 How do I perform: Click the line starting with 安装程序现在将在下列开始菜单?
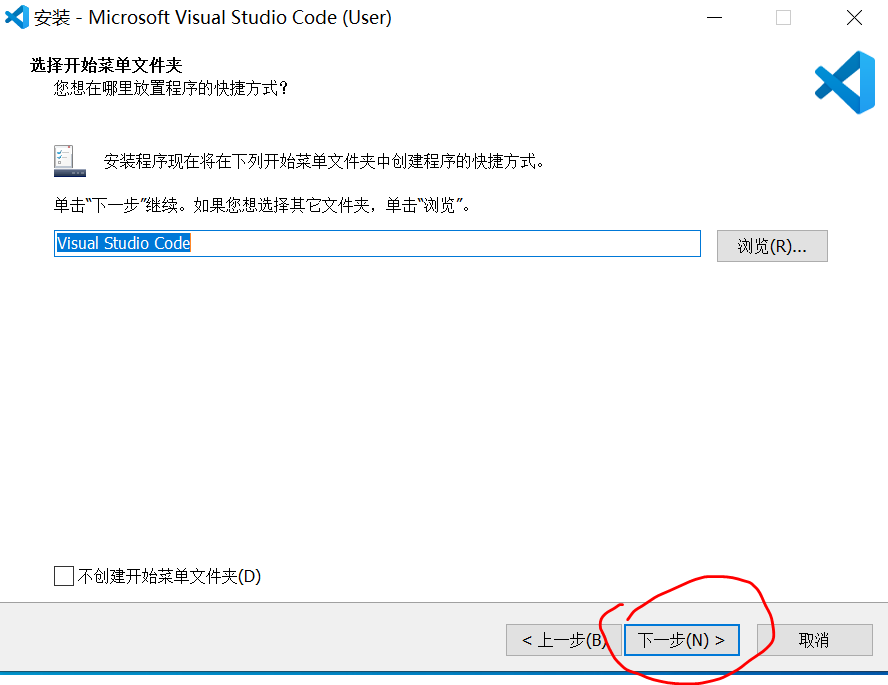pos(324,161)
